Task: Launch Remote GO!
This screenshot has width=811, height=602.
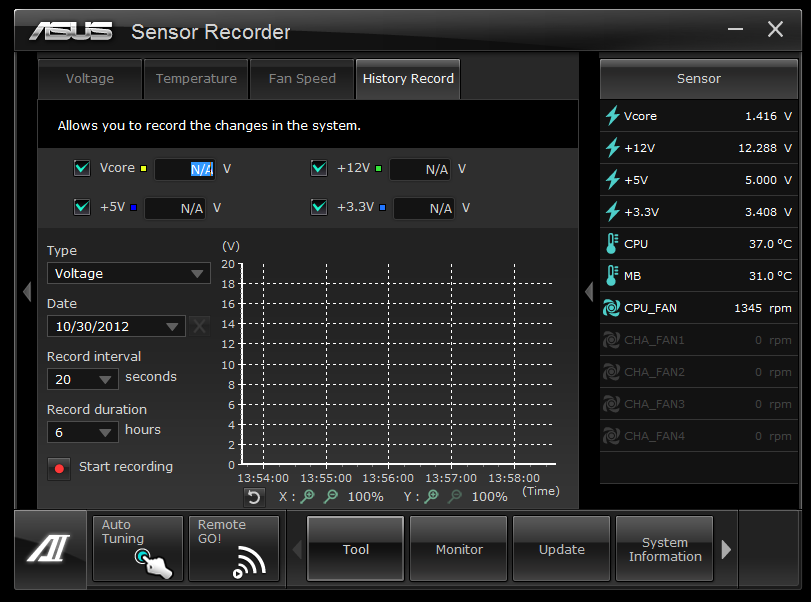Action: click(233, 548)
